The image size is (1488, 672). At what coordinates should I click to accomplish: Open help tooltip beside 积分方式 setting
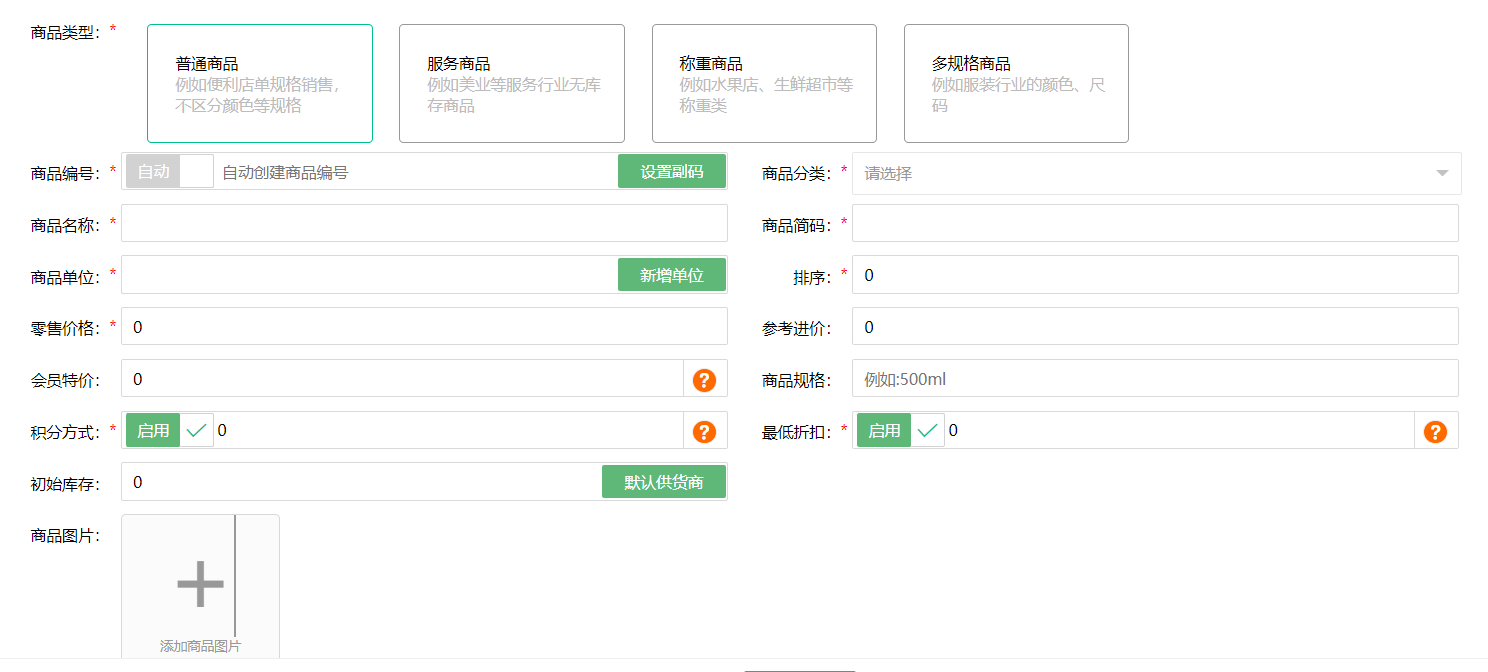(704, 431)
